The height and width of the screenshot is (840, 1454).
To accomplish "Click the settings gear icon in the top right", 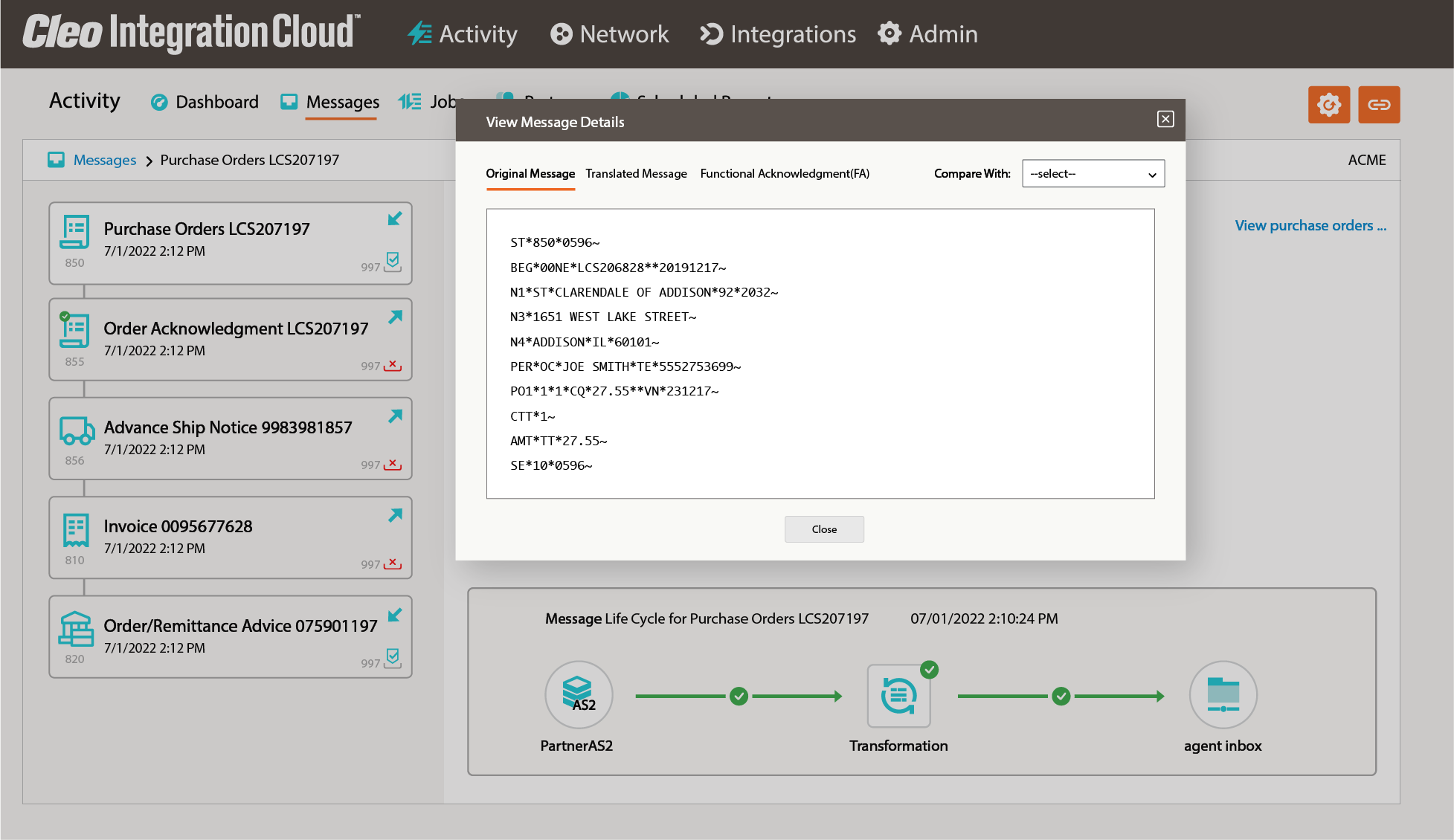I will point(1329,105).
